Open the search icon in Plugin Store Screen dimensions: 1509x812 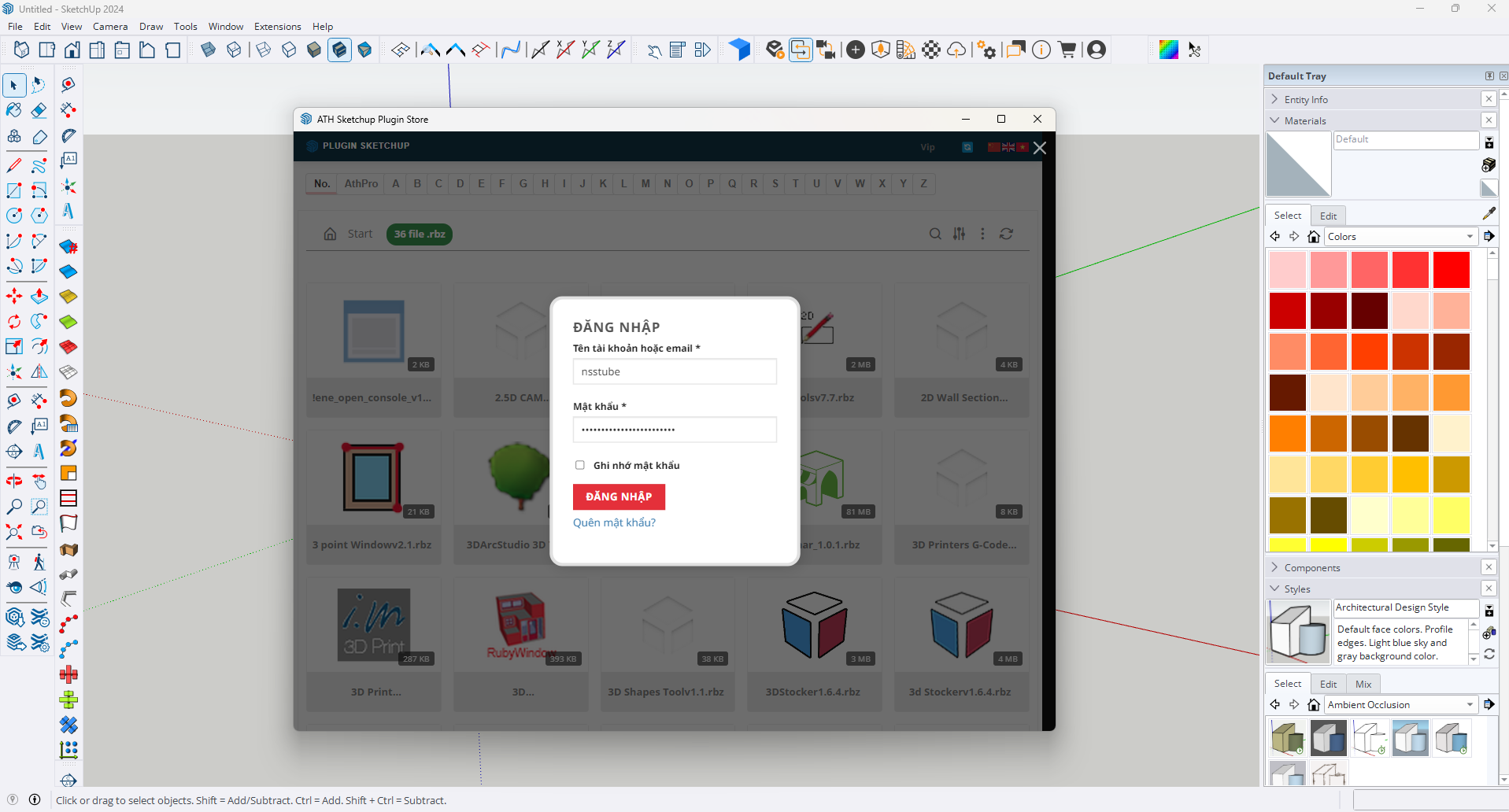(935, 234)
